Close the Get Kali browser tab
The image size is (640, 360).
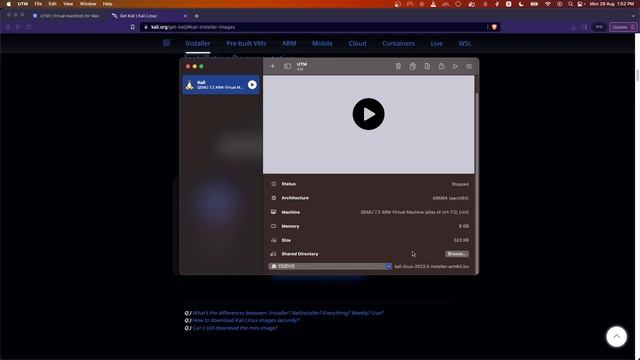185,16
